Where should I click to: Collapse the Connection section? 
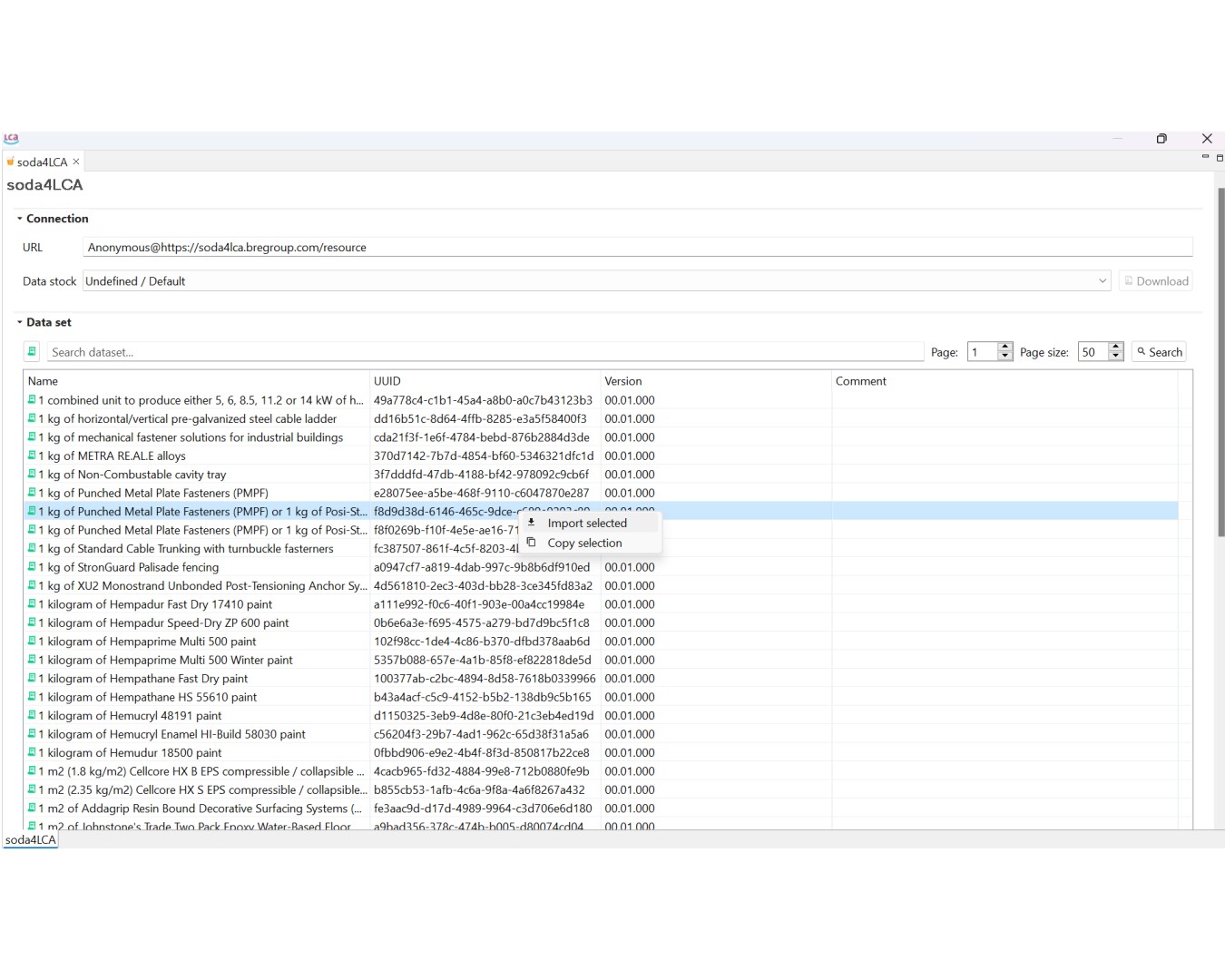(x=20, y=219)
